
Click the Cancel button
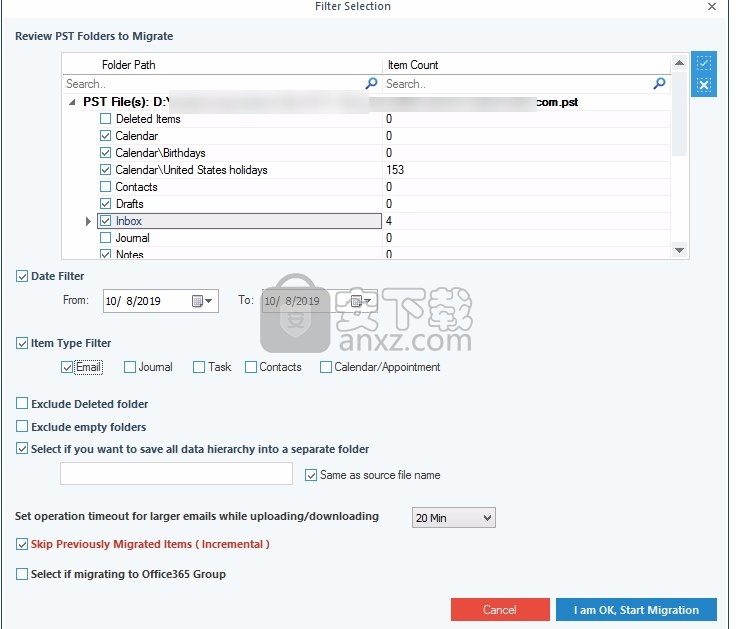click(x=500, y=609)
